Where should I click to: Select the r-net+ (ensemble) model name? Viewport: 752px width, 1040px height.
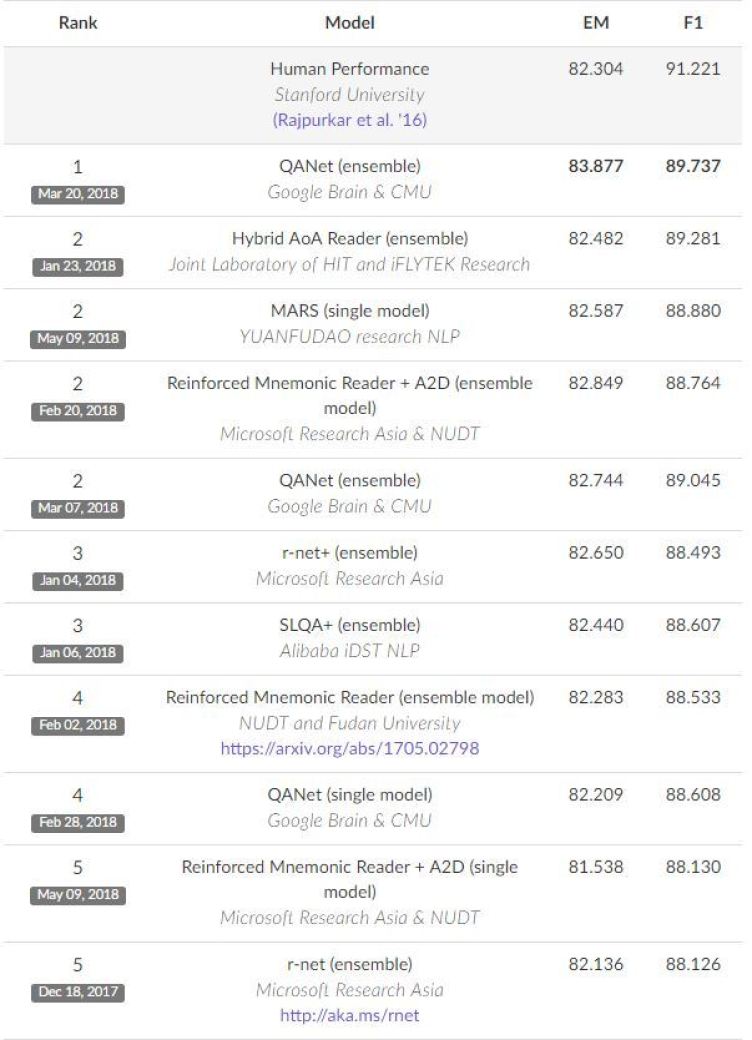pyautogui.click(x=349, y=552)
